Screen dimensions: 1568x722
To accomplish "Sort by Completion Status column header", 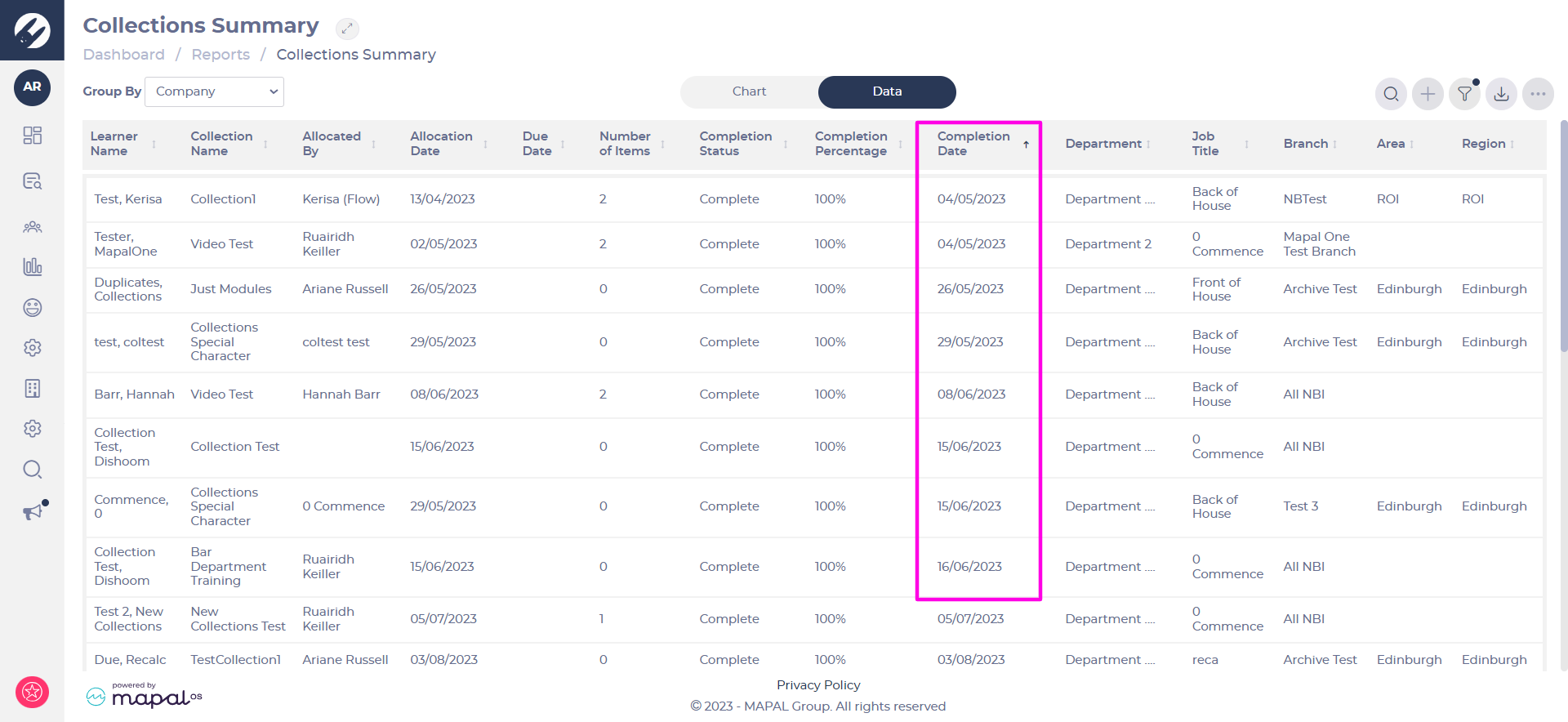I will [x=736, y=144].
